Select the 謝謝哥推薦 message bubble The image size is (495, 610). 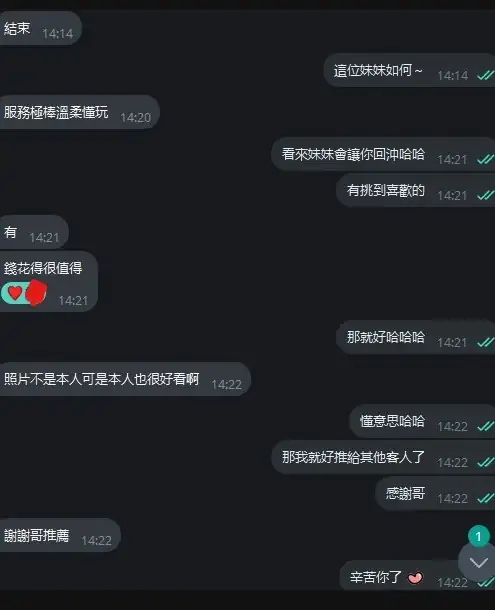click(60, 535)
